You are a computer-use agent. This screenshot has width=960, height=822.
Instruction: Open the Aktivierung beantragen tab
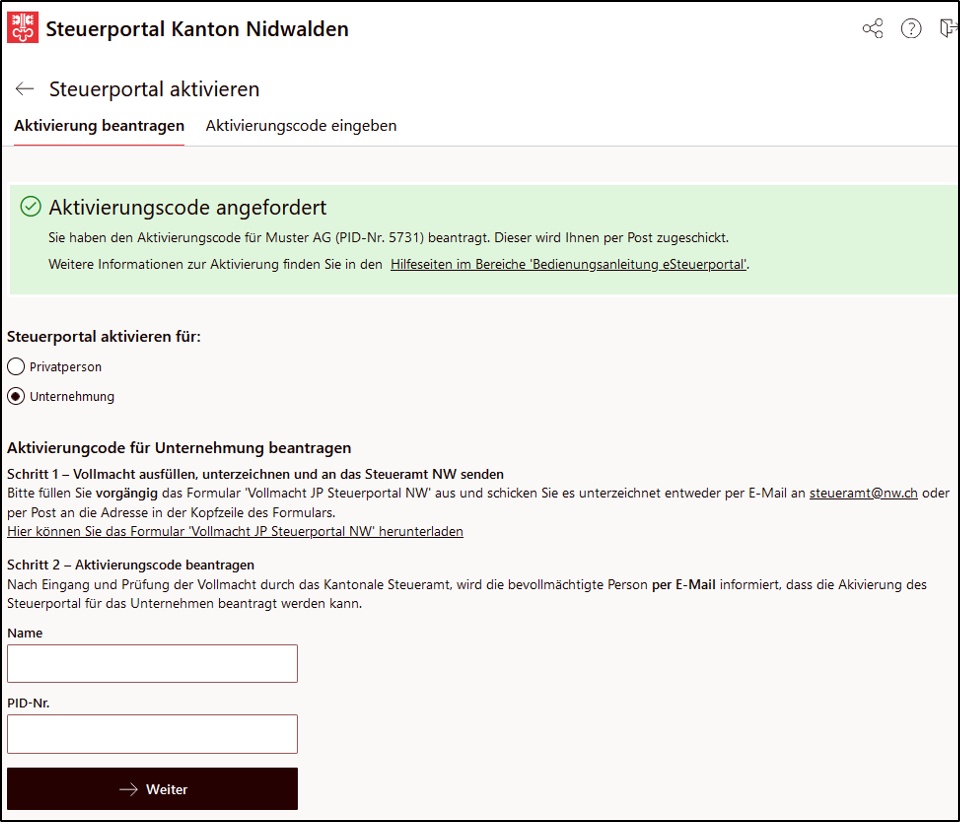99,125
